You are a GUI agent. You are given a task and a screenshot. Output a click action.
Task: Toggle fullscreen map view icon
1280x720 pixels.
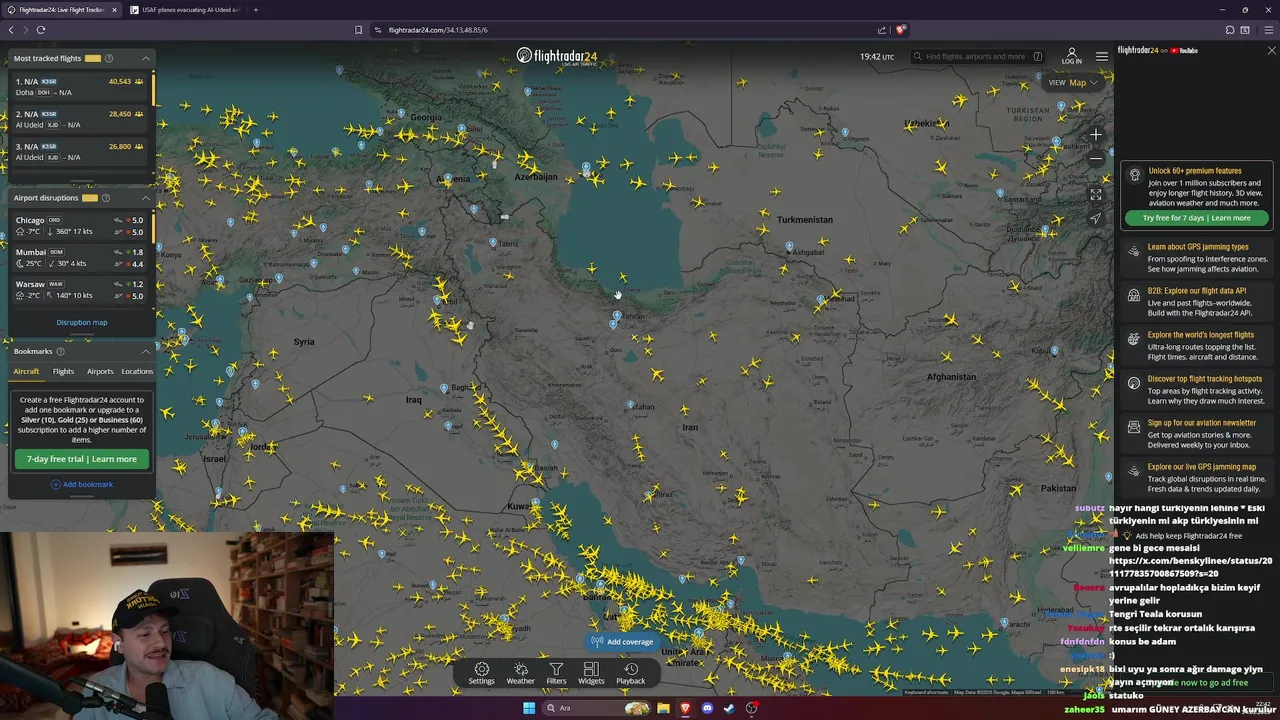(1096, 194)
